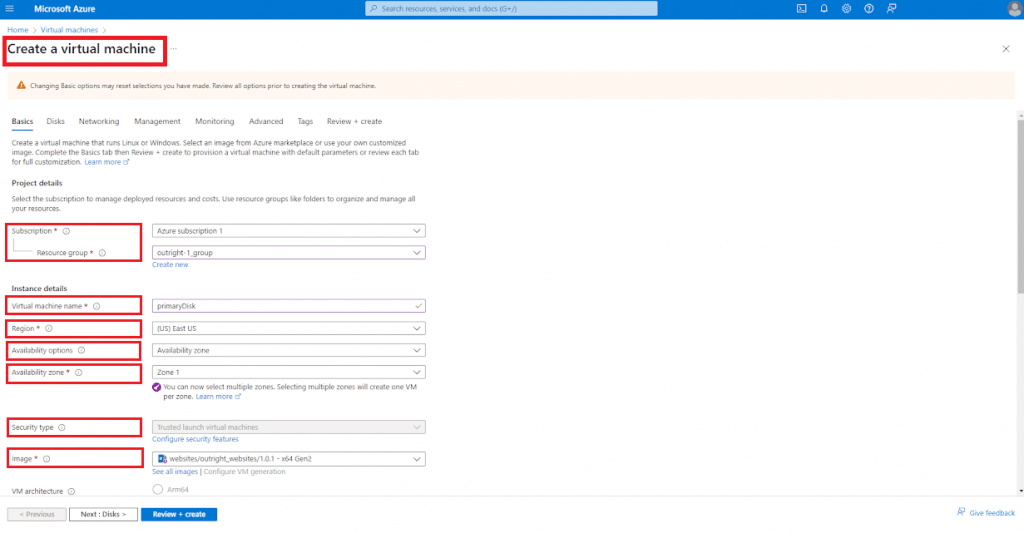The image size is (1024, 533).
Task: Open the help question mark menu
Action: coord(869,8)
